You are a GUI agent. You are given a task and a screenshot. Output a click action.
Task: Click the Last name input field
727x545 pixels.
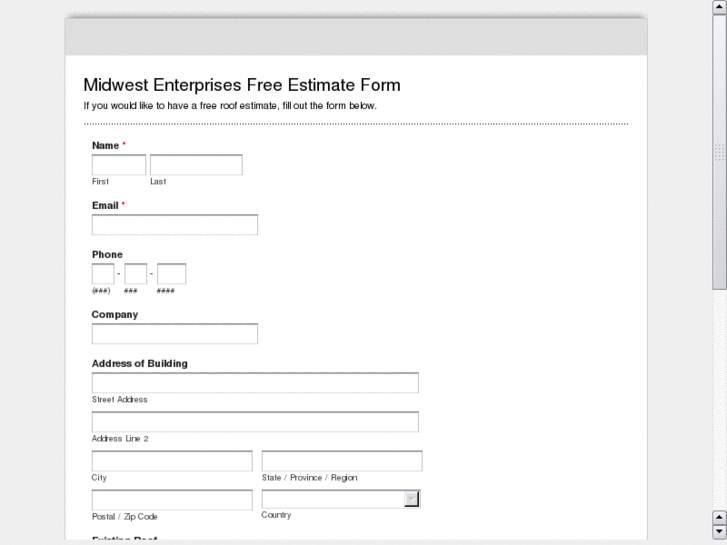(x=196, y=165)
